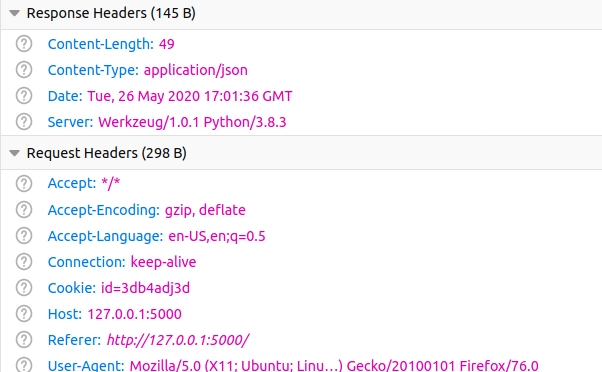This screenshot has height=372, width=602.
Task: Select the keep-alive value
Action: [x=164, y=262]
